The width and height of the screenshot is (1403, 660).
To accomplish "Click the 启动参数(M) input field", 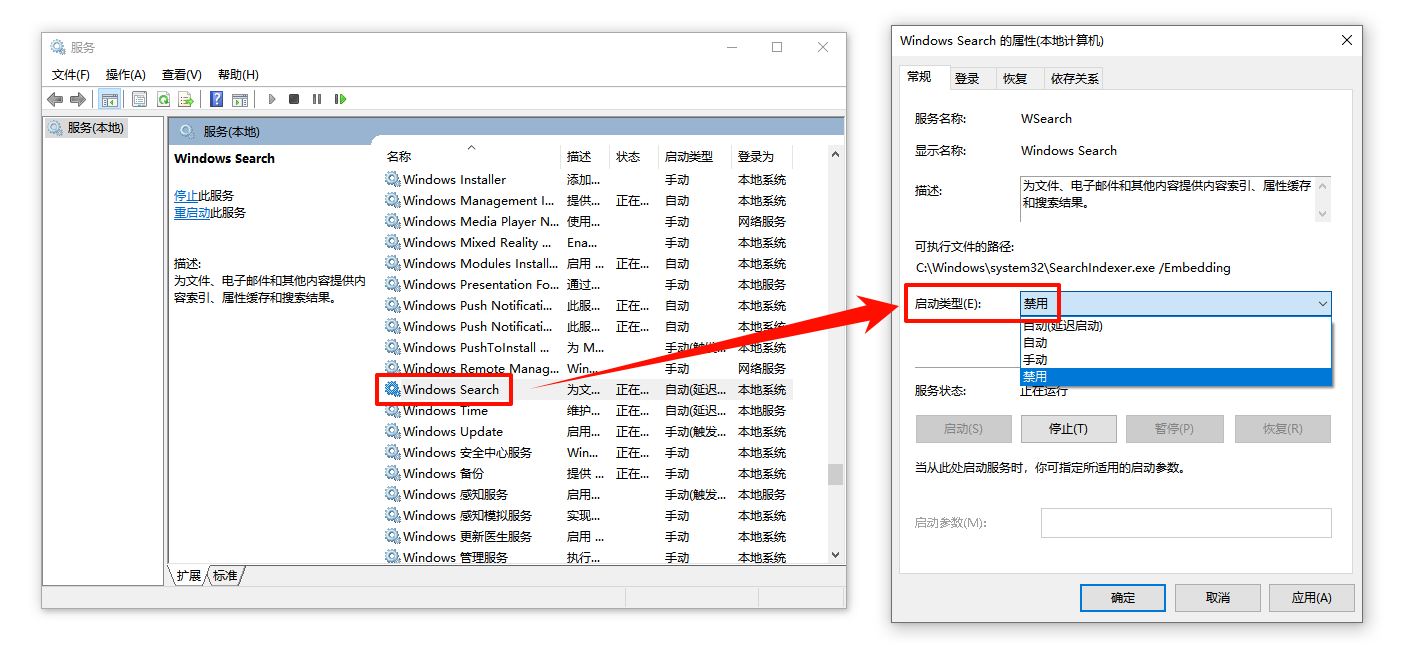I will click(1186, 523).
